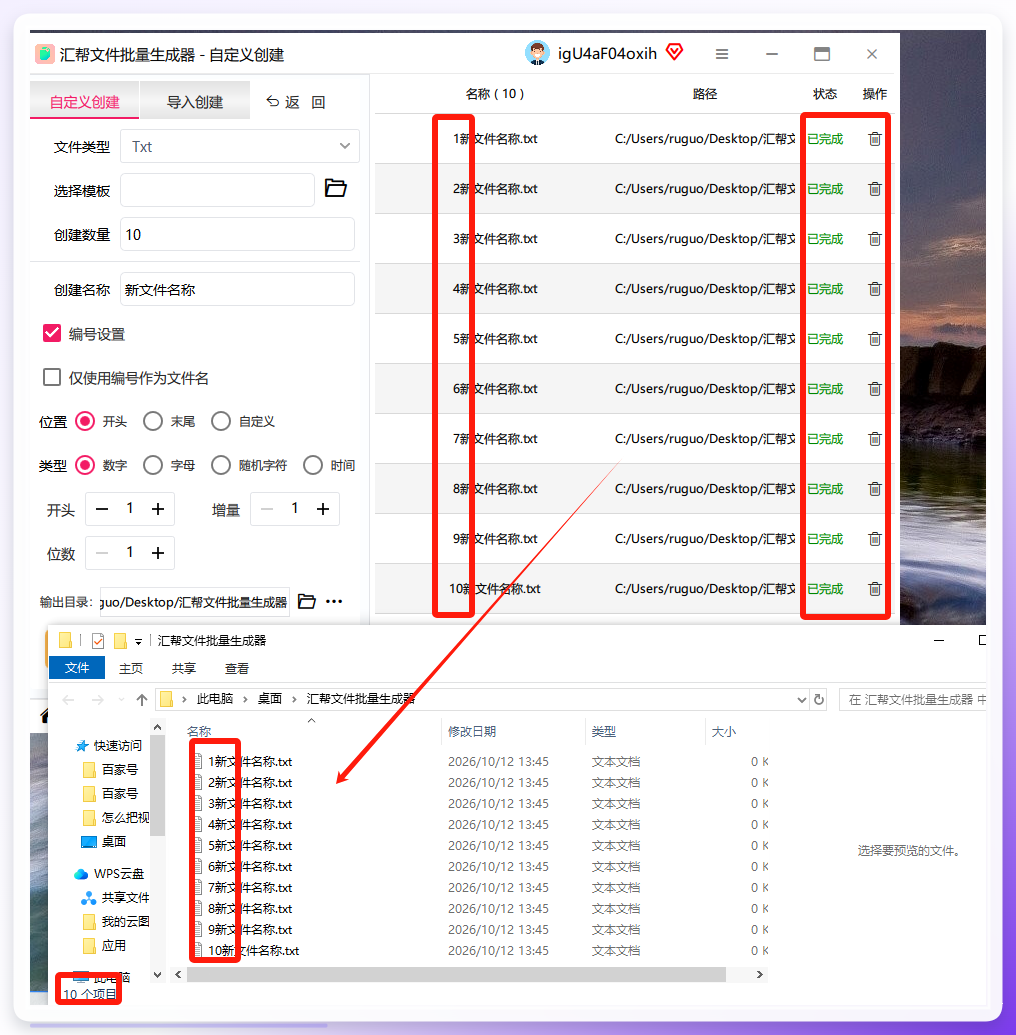This screenshot has height=1035, width=1016.
Task: Select the 字母 type radio button
Action: [x=152, y=465]
